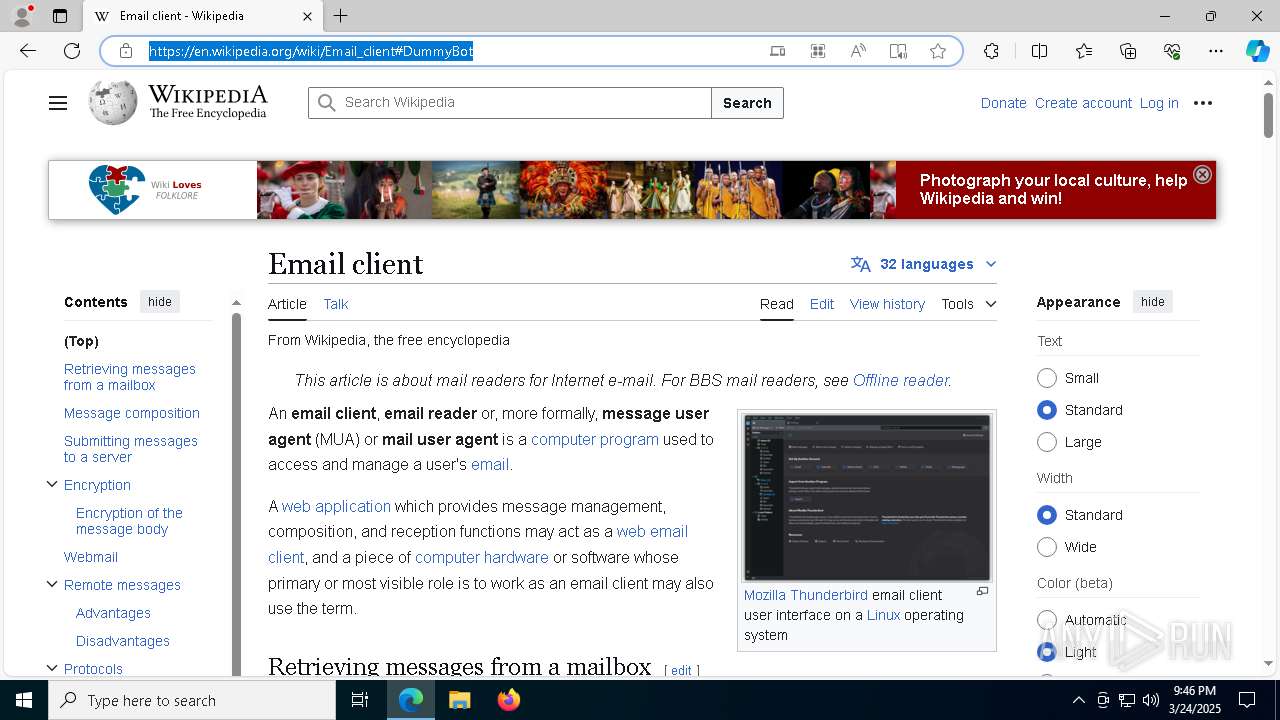The height and width of the screenshot is (720, 1280).
Task: Select Automatic color mode
Action: [x=1047, y=620]
